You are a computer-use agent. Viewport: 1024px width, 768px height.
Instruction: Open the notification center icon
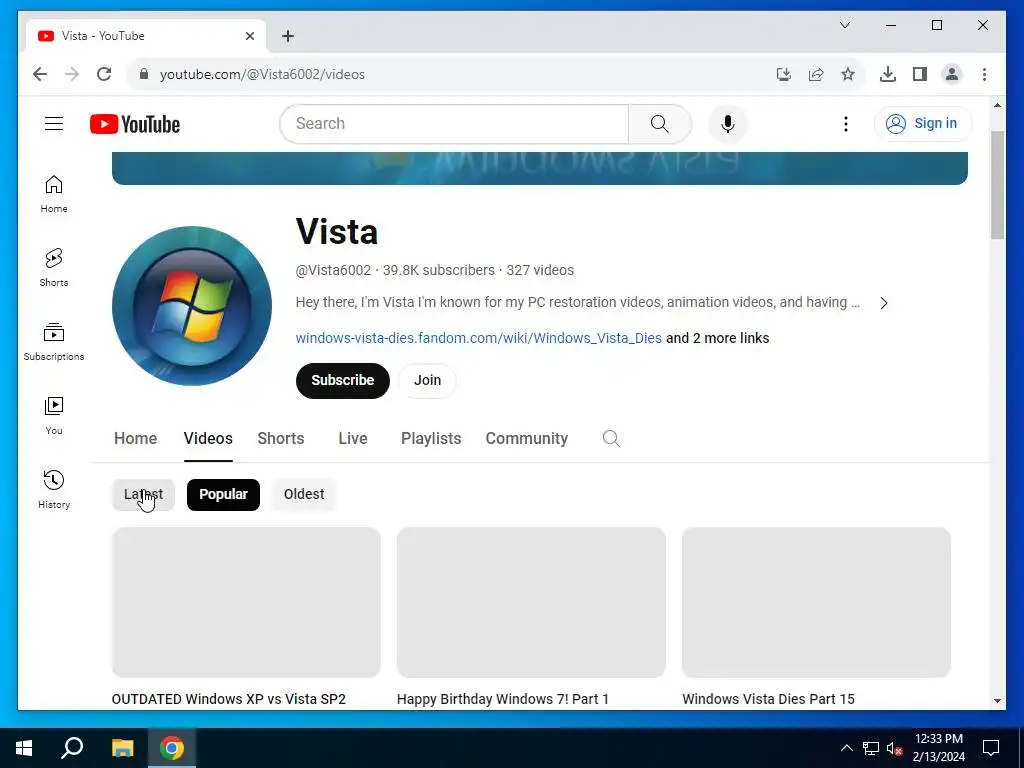[991, 748]
